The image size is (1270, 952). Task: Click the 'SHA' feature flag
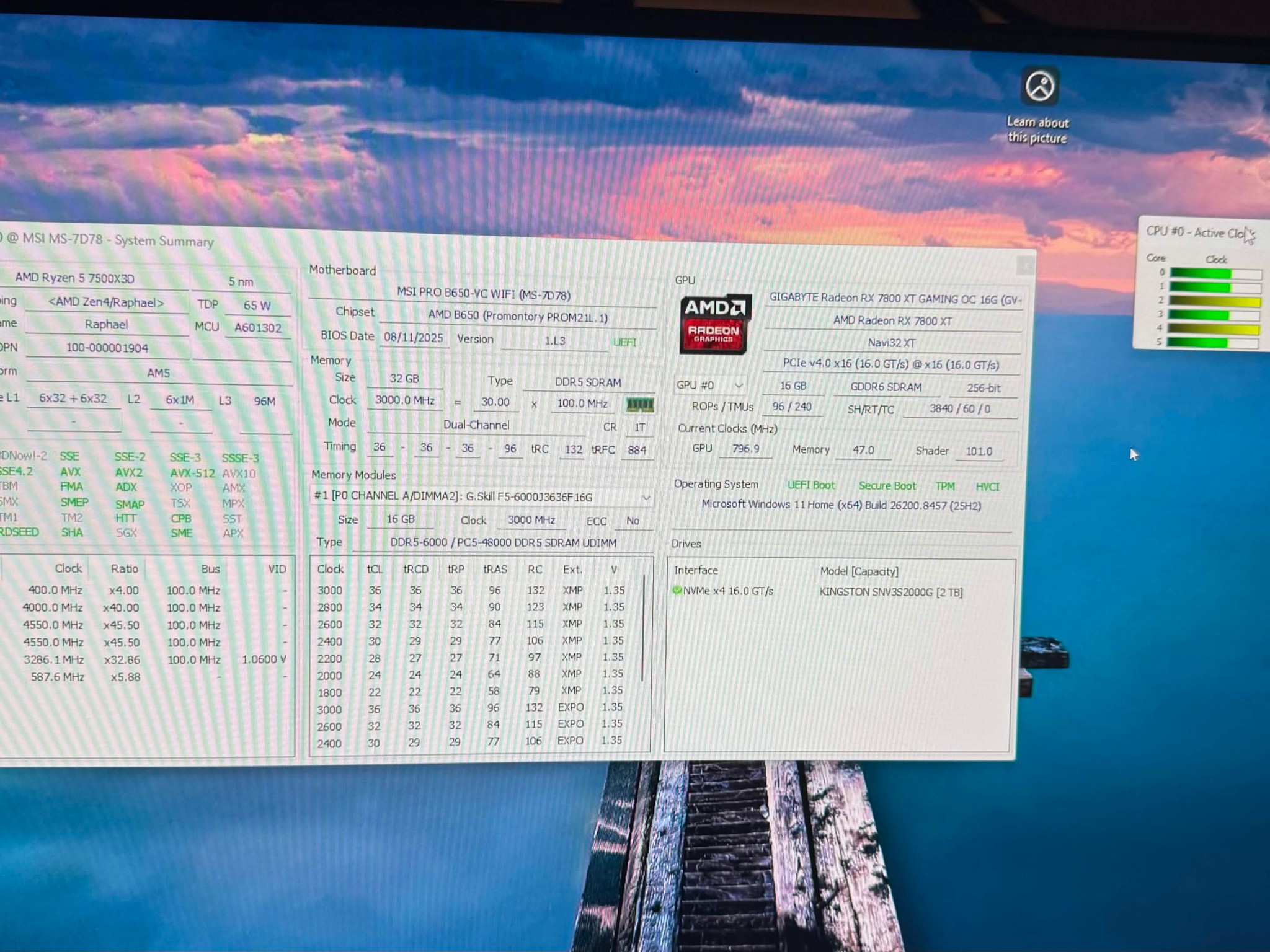click(72, 532)
